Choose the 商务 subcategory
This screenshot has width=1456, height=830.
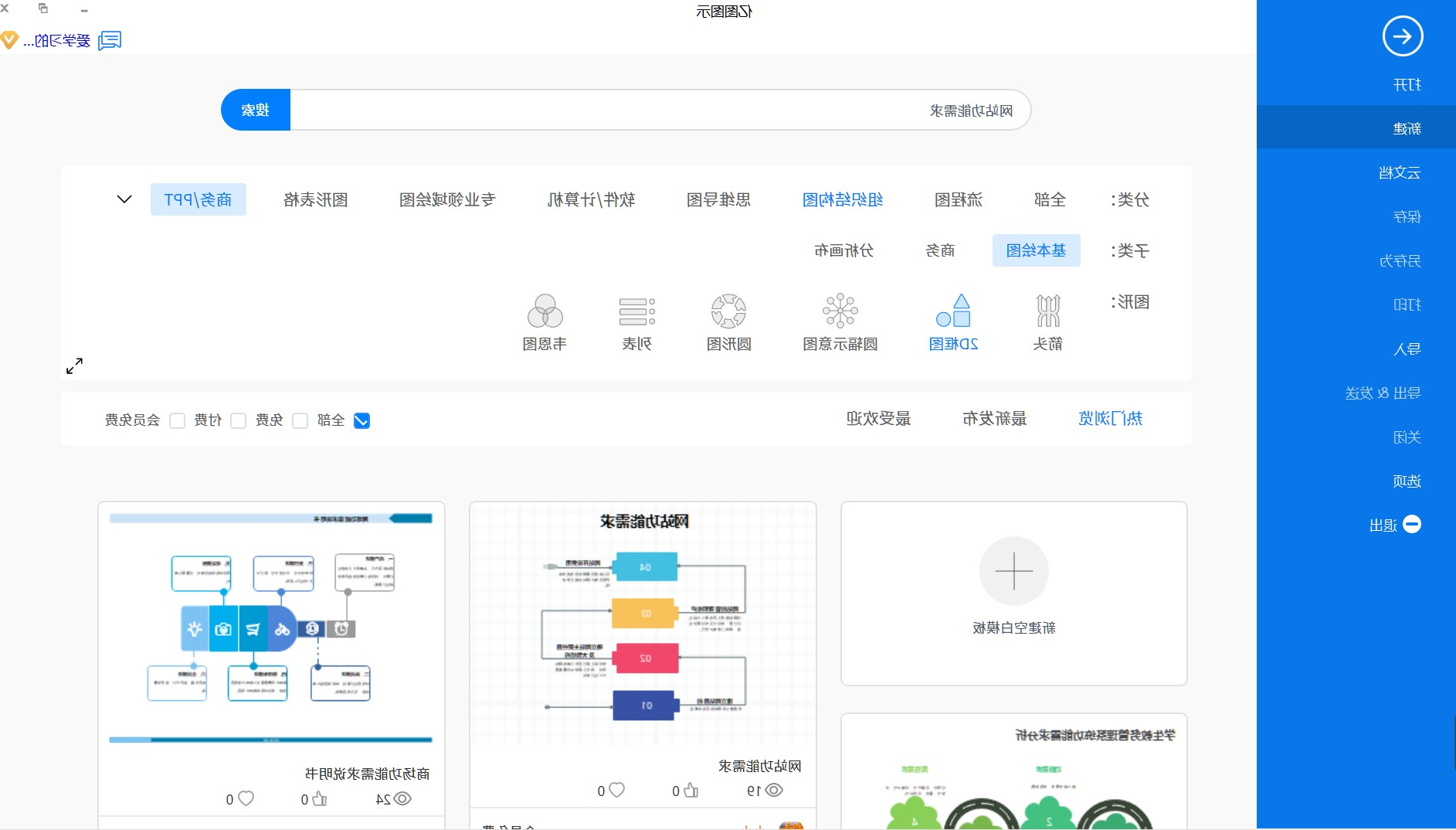(940, 250)
